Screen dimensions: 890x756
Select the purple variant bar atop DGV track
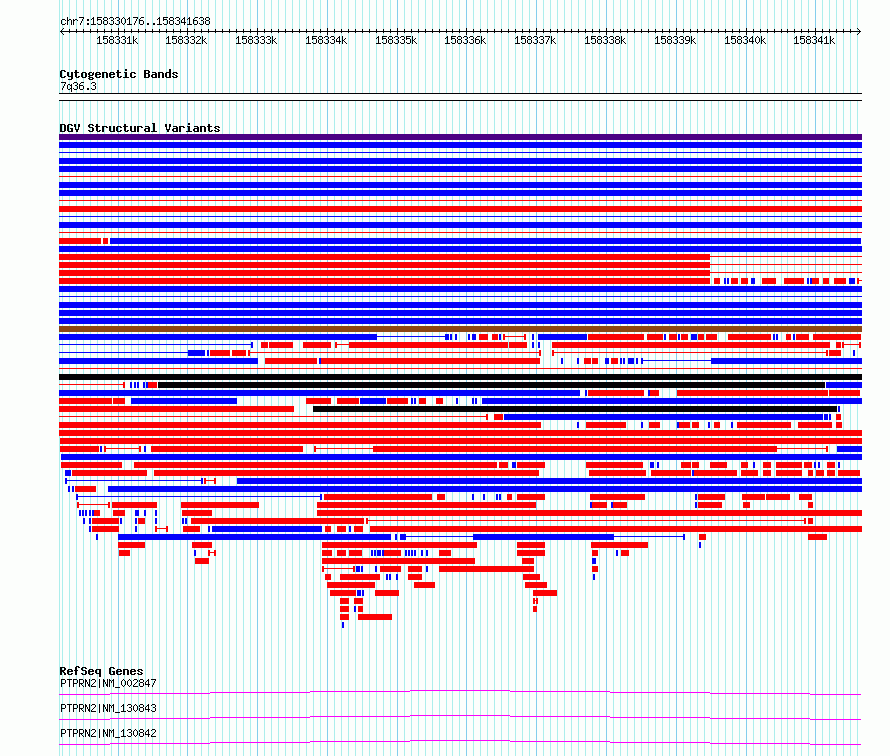click(x=460, y=137)
